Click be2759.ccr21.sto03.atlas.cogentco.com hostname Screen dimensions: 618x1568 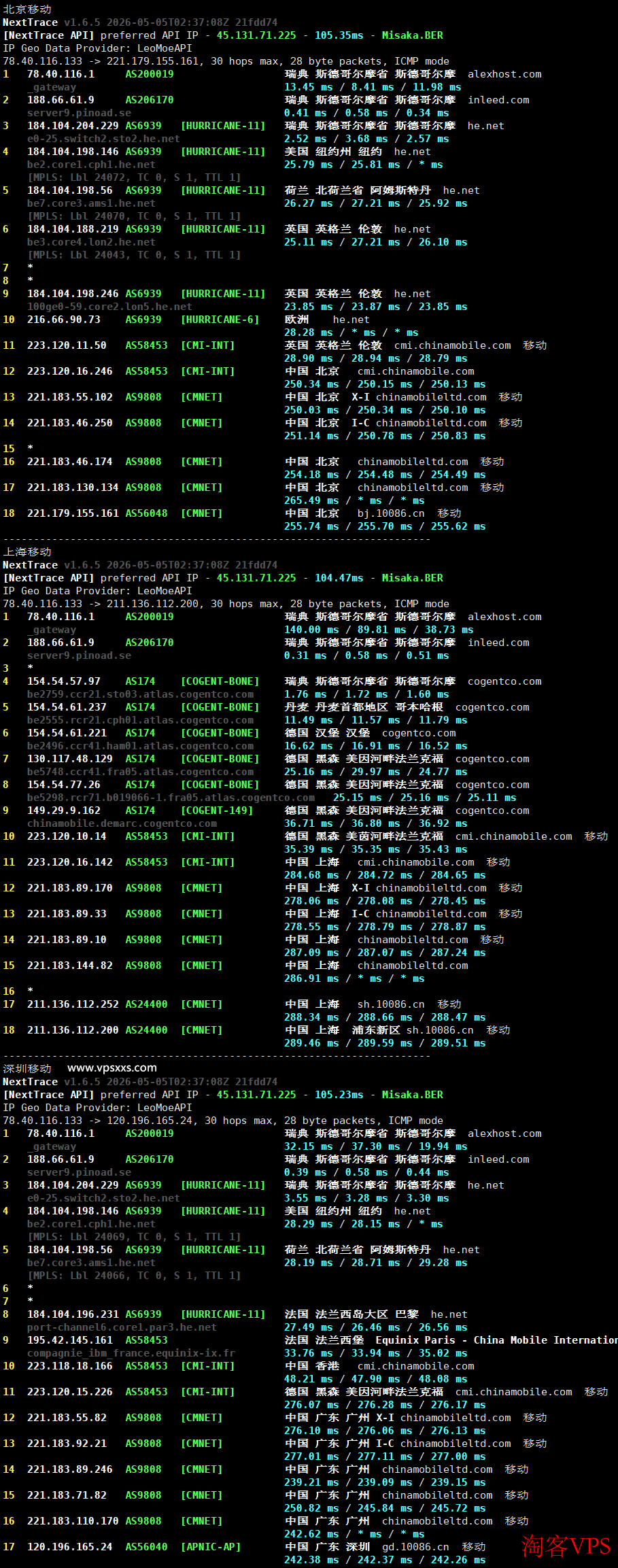[140, 694]
